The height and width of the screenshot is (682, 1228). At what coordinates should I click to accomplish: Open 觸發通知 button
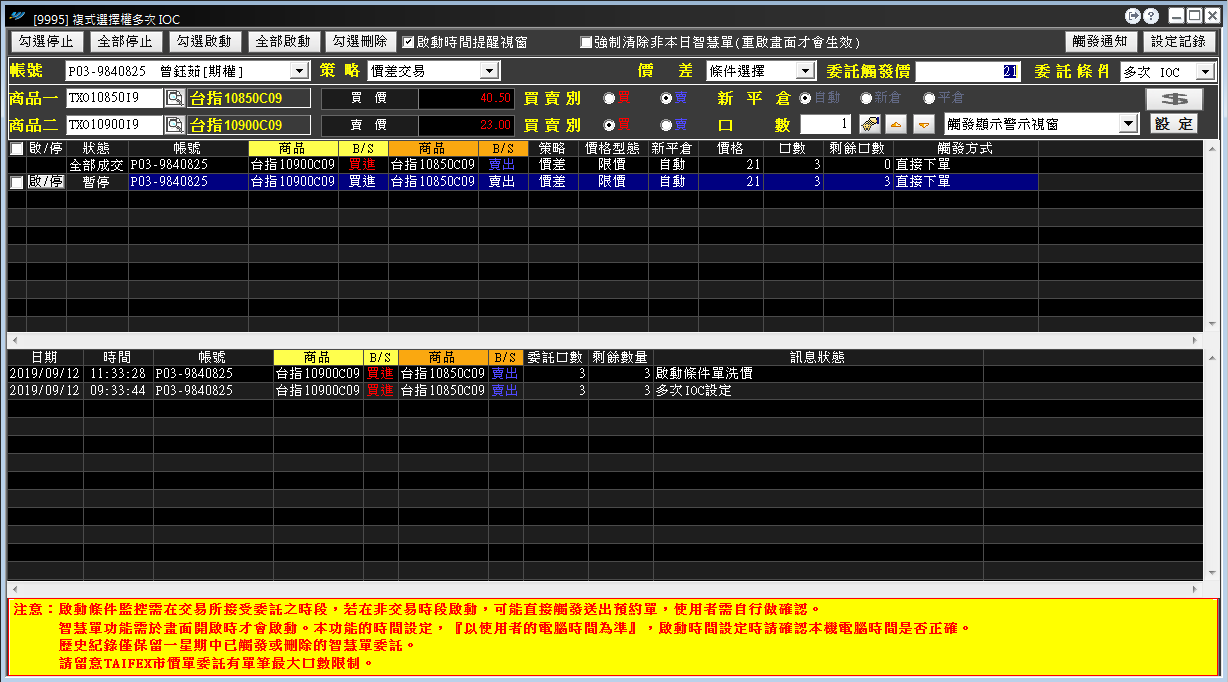pos(1100,42)
